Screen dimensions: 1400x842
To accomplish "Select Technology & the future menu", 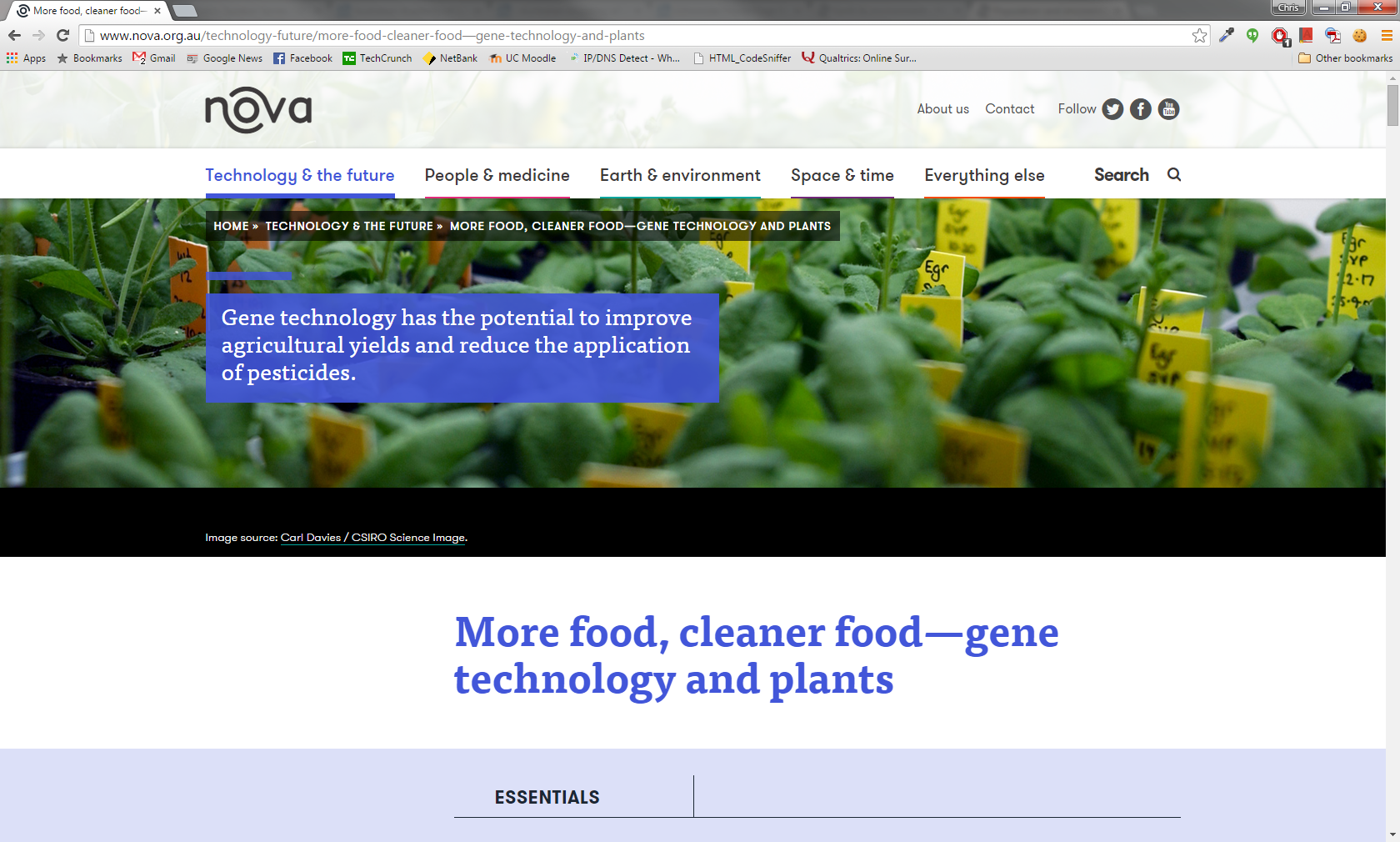I will tap(300, 175).
